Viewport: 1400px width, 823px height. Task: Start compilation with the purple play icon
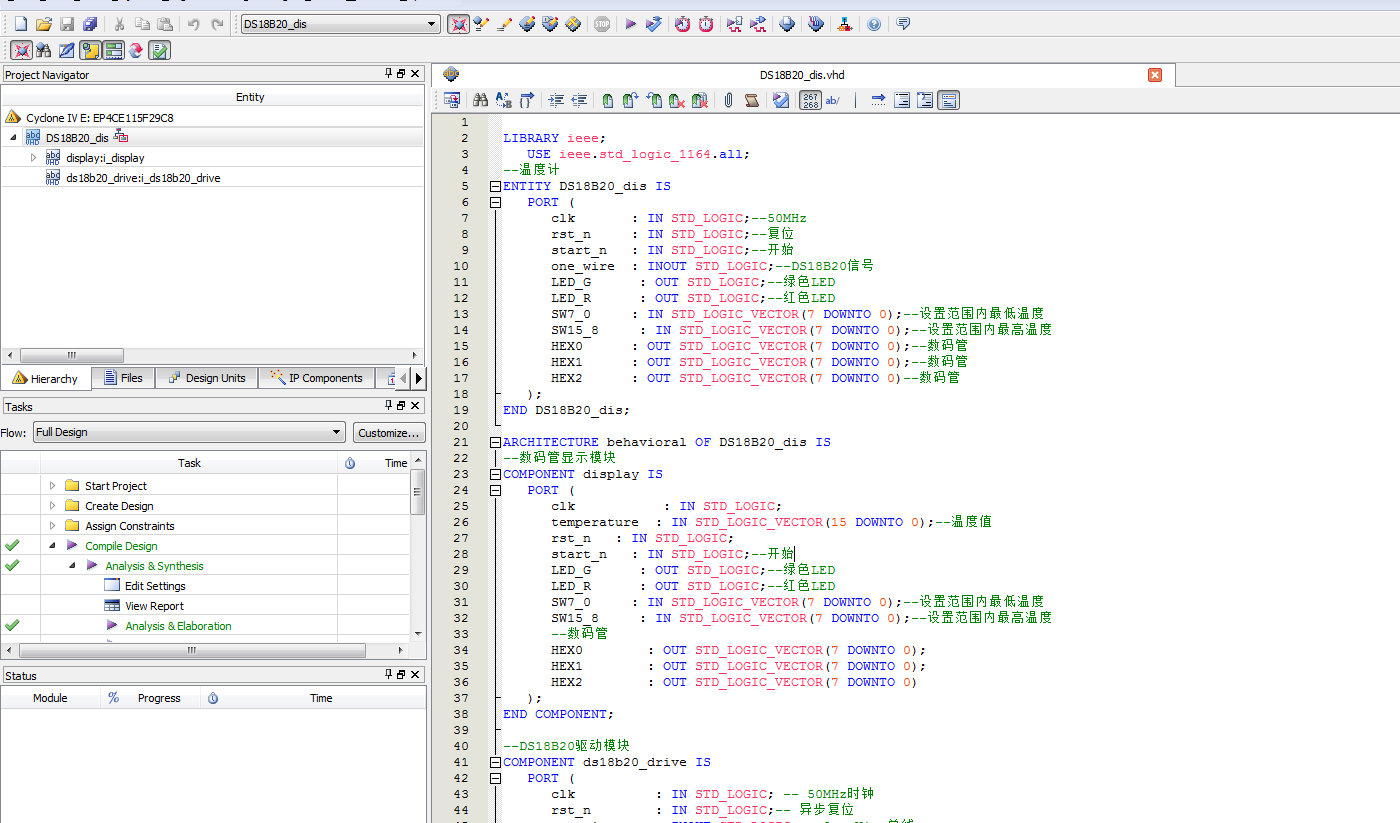click(x=630, y=24)
